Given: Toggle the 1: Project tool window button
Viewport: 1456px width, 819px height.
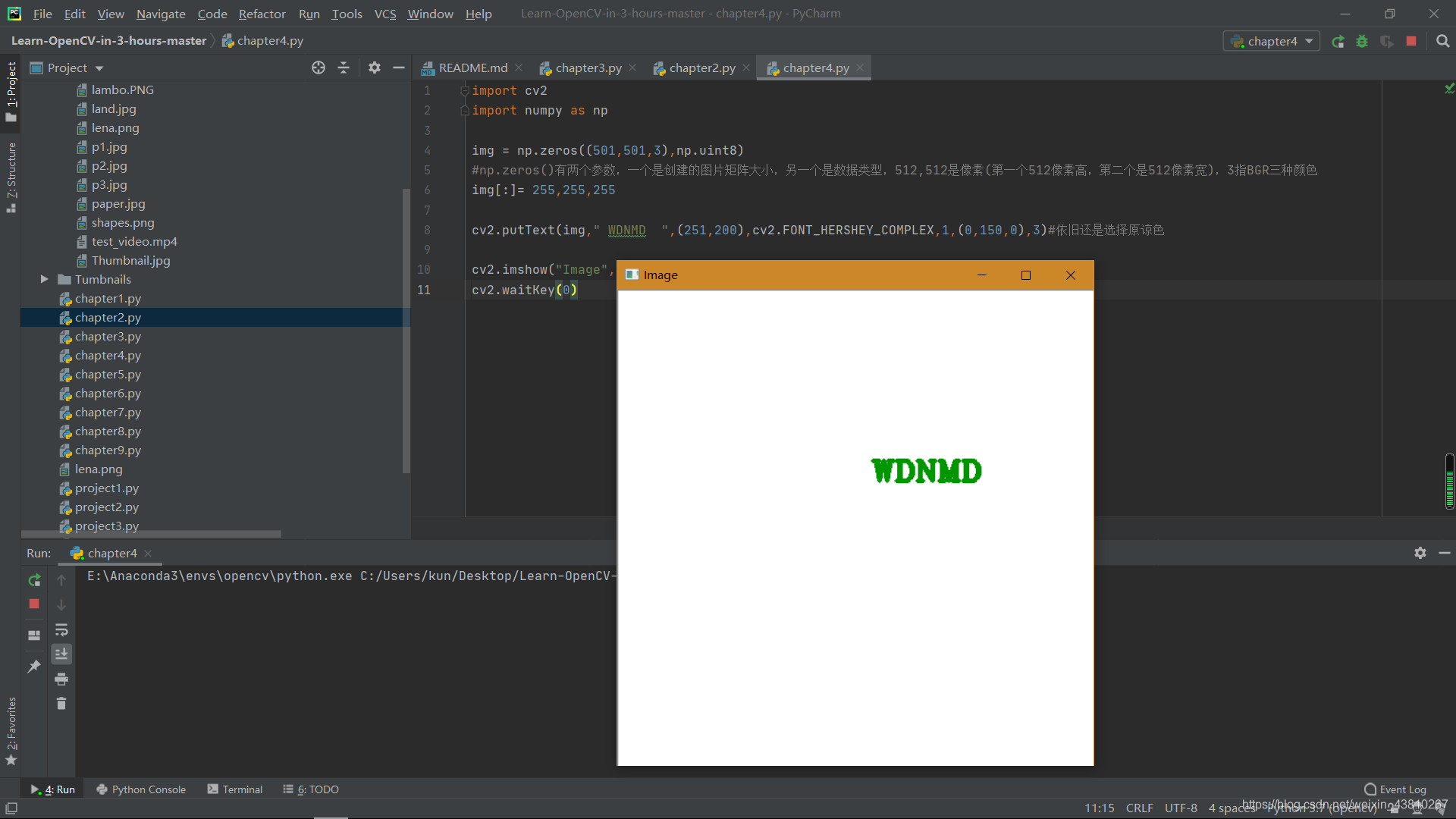Looking at the screenshot, I should [11, 92].
